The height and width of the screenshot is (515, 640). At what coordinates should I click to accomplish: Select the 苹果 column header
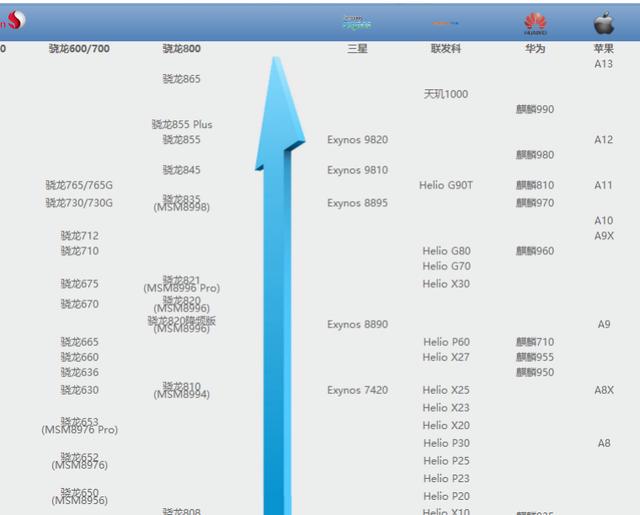pos(604,49)
